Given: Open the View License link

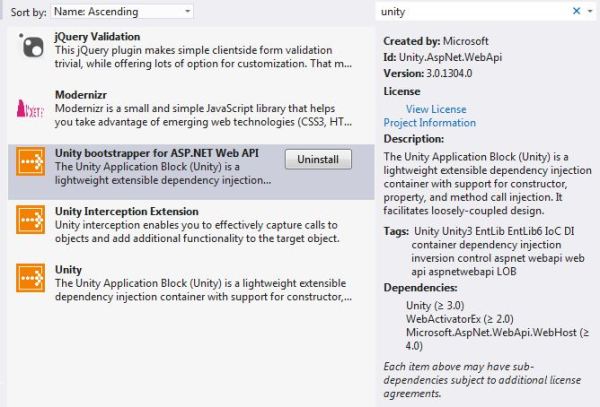Looking at the screenshot, I should [435, 109].
